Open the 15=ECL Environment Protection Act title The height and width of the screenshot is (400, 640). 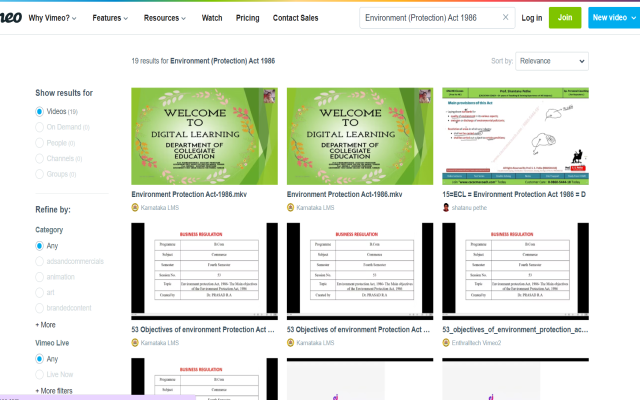tap(514, 194)
